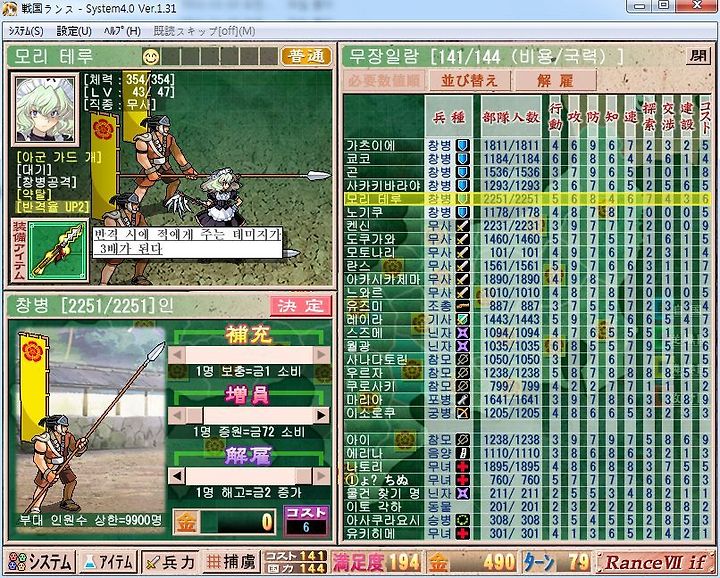This screenshot has width=720, height=578.
Task: Select the 아카시카제마 row
Action: pyautogui.click(x=527, y=279)
